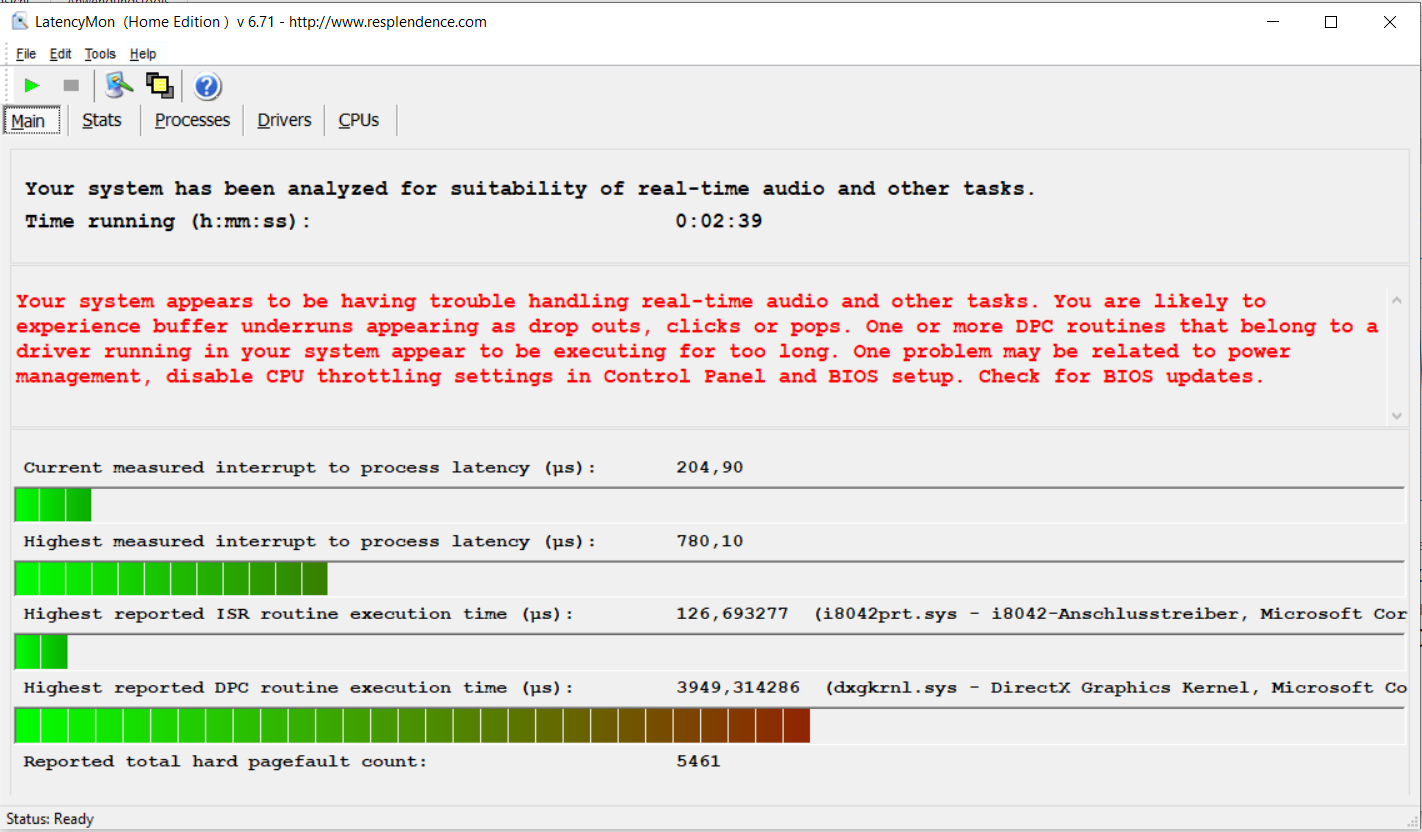The width and height of the screenshot is (1422, 832).
Task: Open the Edit menu
Action: (61, 54)
